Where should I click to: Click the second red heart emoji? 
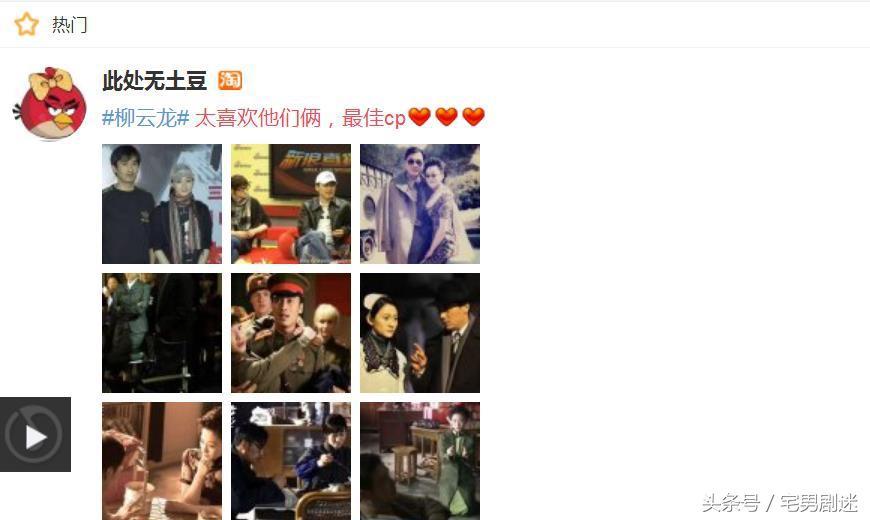coord(447,117)
